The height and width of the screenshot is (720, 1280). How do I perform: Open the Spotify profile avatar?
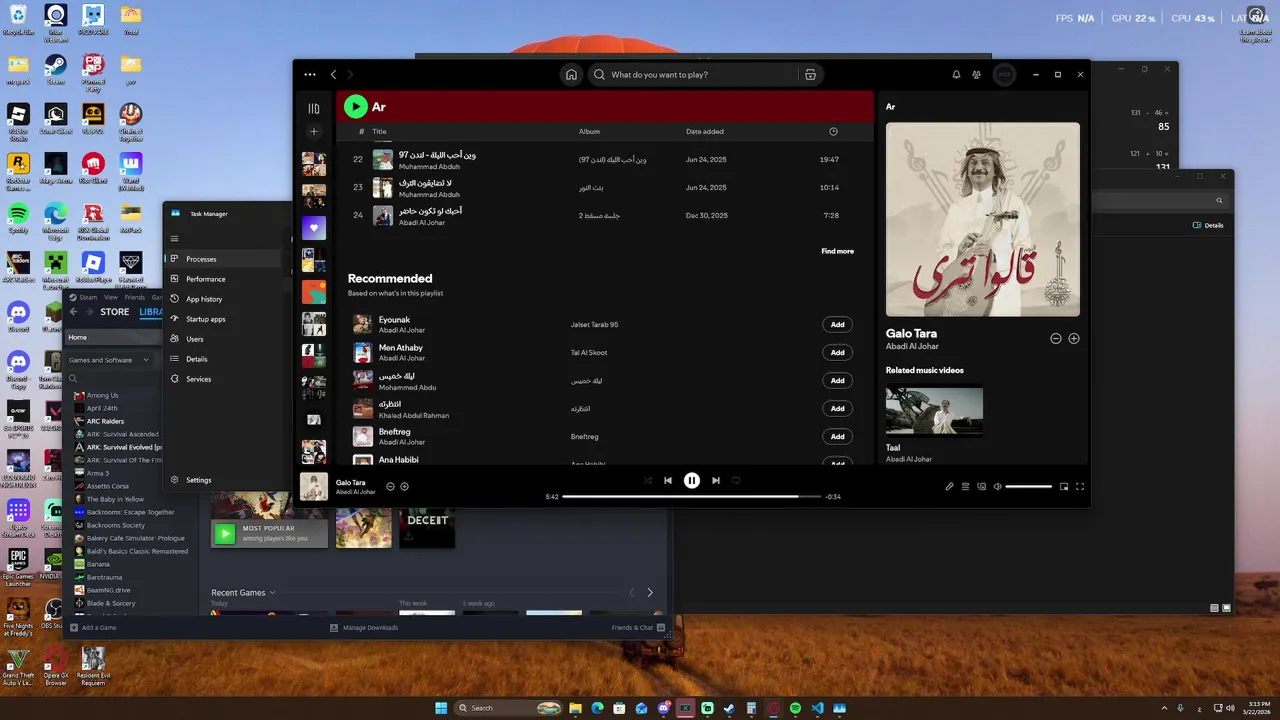[x=1004, y=74]
